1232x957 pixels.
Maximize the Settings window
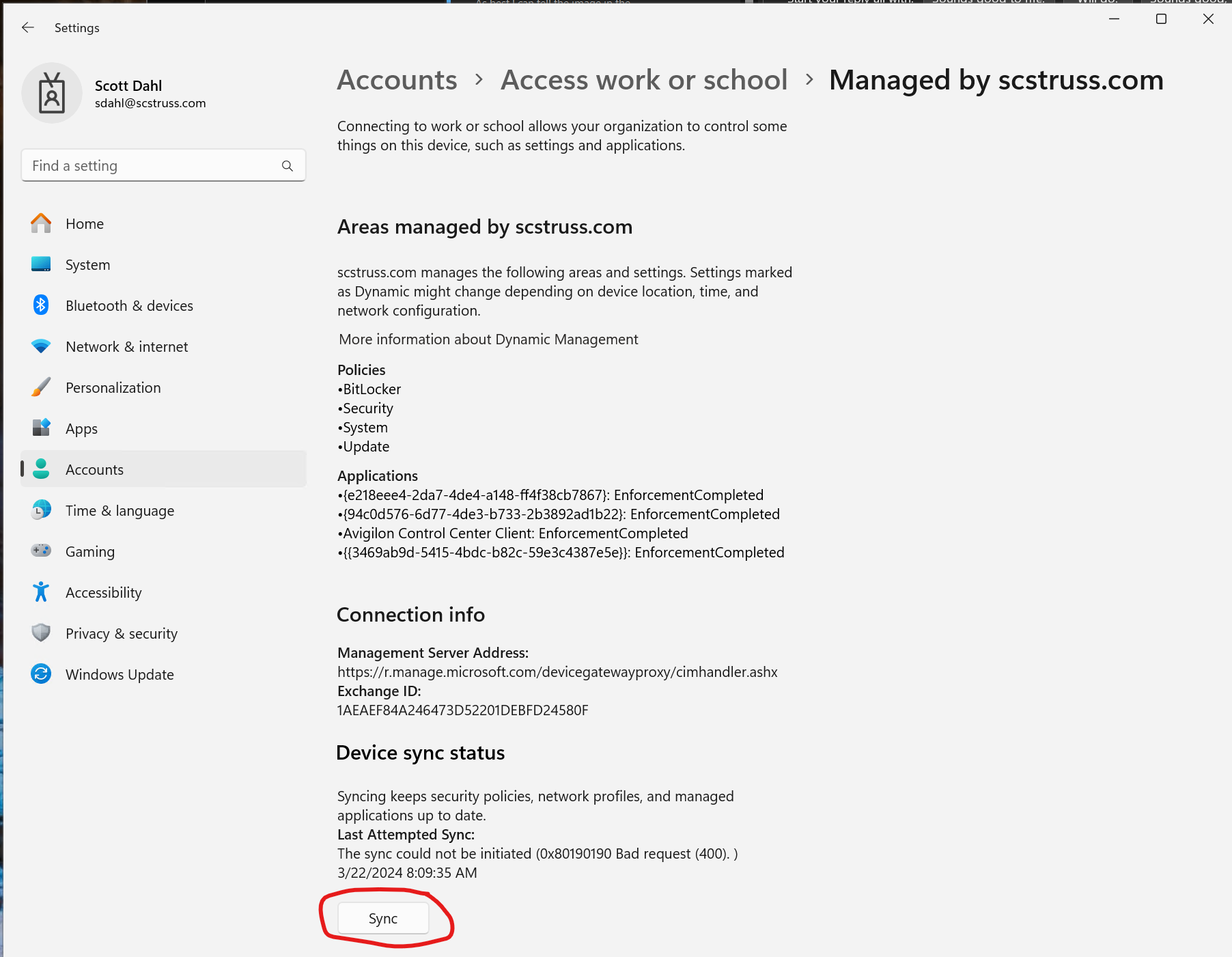pos(1161,19)
